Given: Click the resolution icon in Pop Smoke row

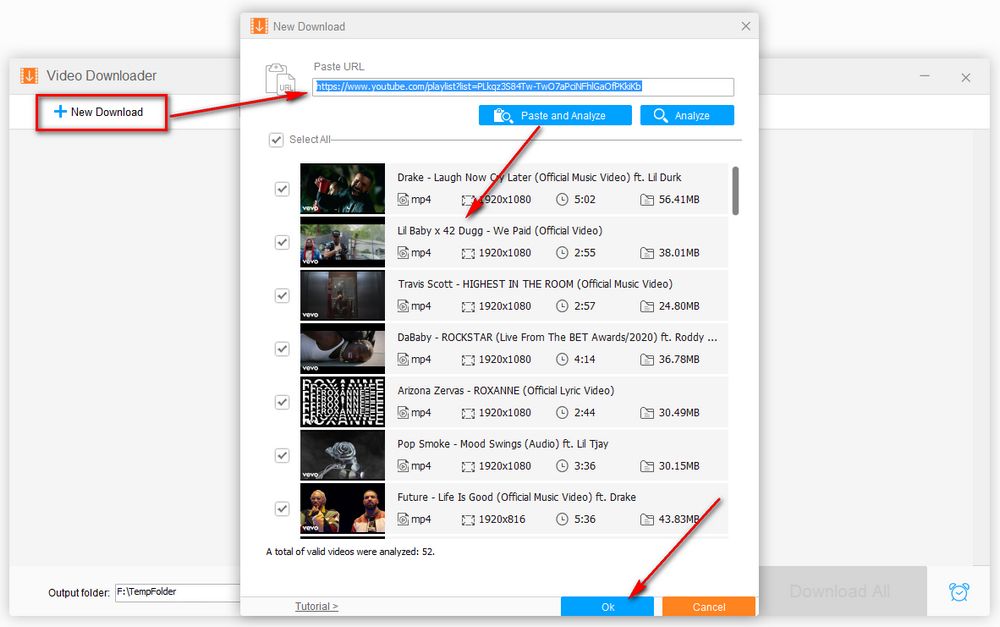Looking at the screenshot, I should pyautogui.click(x=468, y=466).
